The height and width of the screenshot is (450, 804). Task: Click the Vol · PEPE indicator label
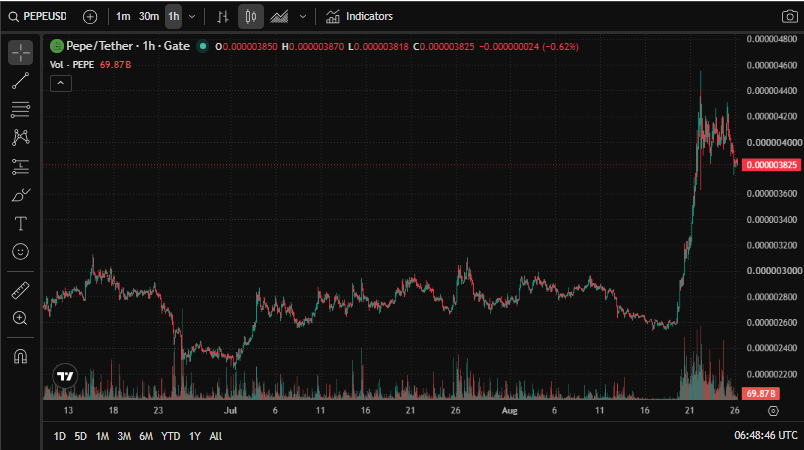[72, 65]
